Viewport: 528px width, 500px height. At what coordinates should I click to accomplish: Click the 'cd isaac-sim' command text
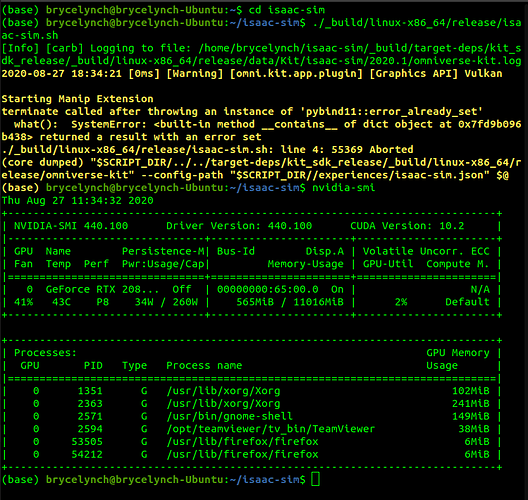287,10
